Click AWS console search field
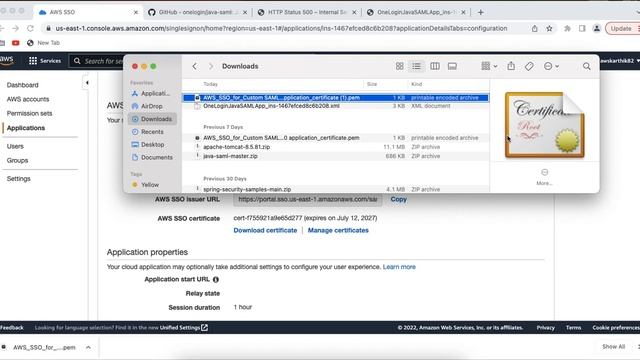The width and height of the screenshot is (640, 360). point(96,61)
